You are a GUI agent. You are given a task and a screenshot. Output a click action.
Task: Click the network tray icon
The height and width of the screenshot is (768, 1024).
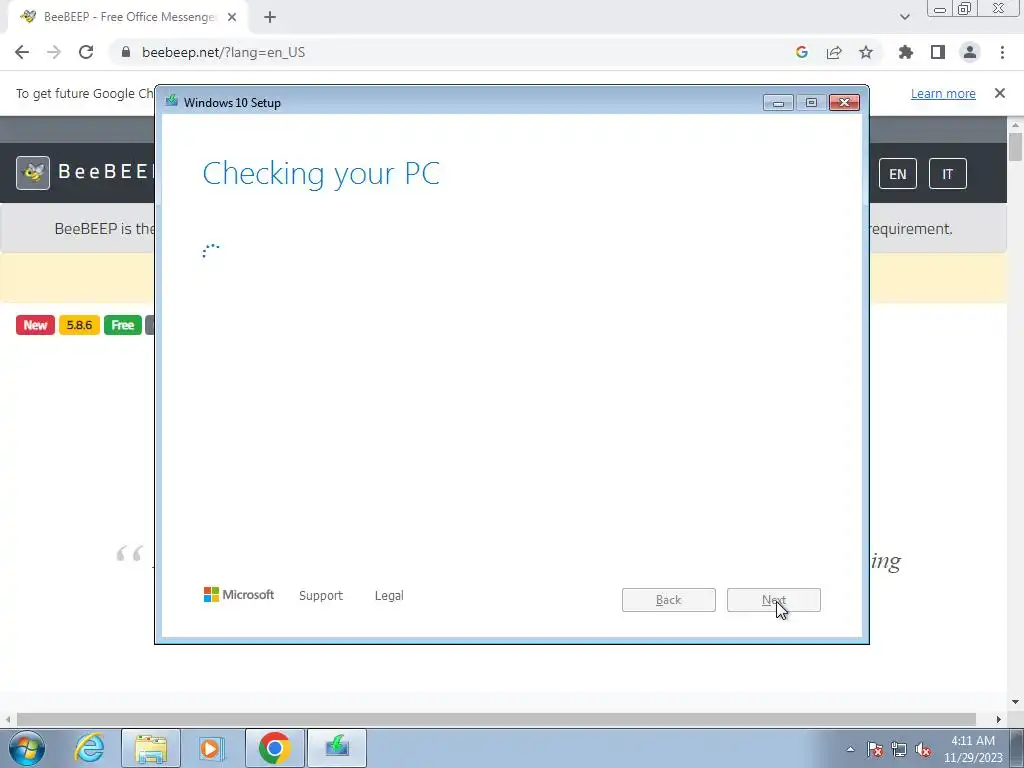pyautogui.click(x=899, y=749)
